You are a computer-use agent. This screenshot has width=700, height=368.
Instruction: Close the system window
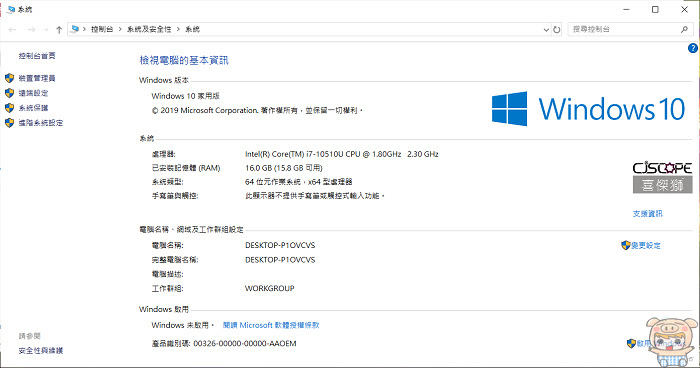coord(684,9)
